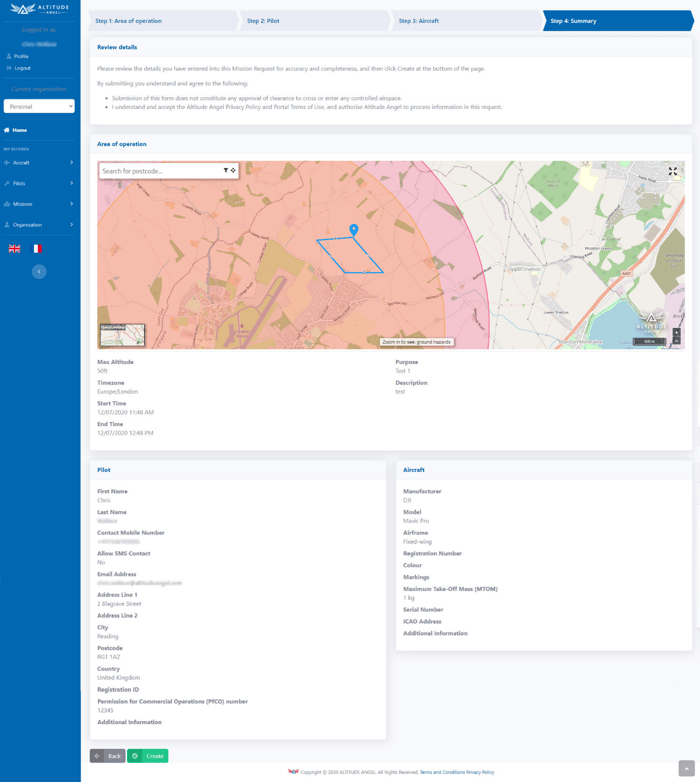This screenshot has width=700, height=782.
Task: Click the Pilots wrench icon in sidebar
Action: [x=7, y=184]
